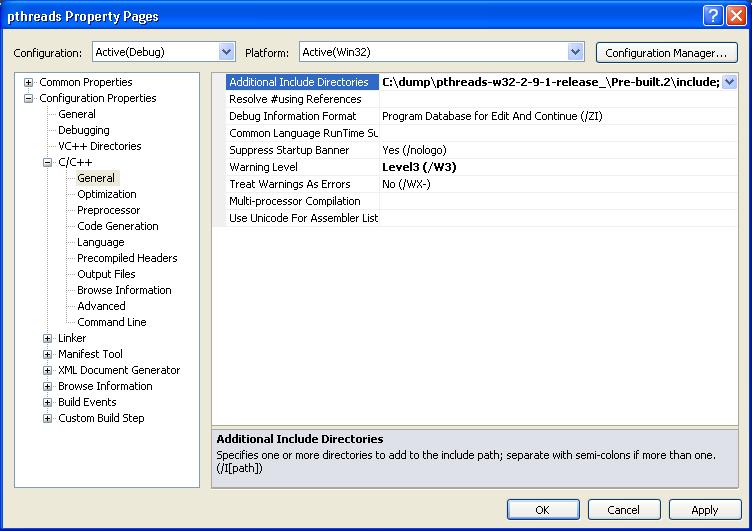Select Debug Information Format property
The height and width of the screenshot is (531, 752).
pyautogui.click(x=303, y=116)
